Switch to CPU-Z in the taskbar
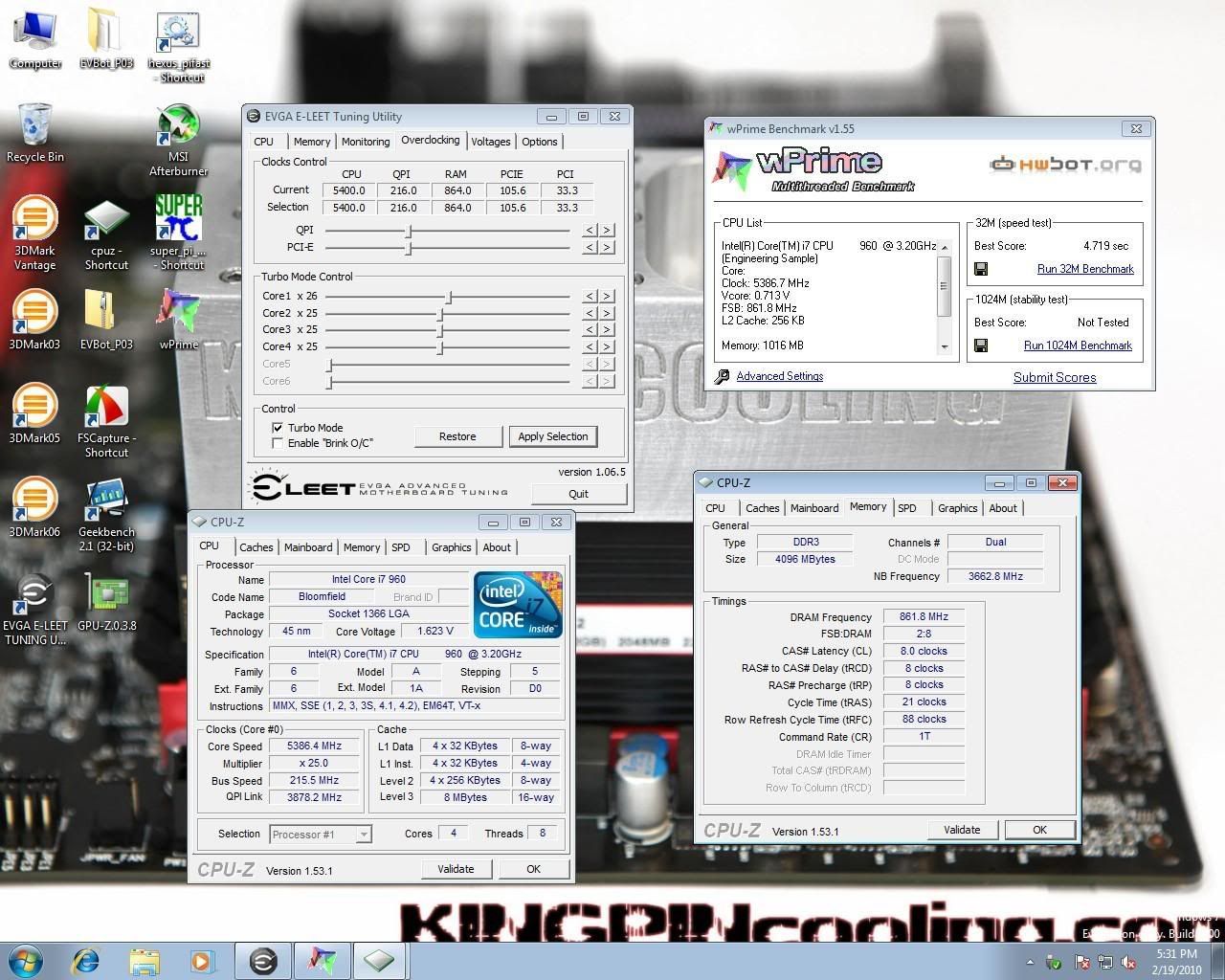The height and width of the screenshot is (980, 1225). (380, 960)
